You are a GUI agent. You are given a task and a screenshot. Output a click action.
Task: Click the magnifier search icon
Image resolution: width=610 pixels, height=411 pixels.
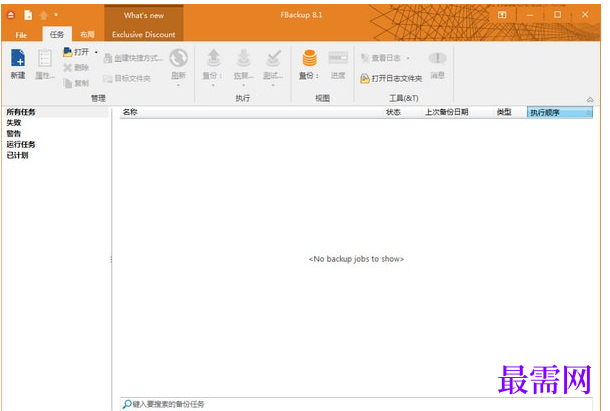[127, 404]
